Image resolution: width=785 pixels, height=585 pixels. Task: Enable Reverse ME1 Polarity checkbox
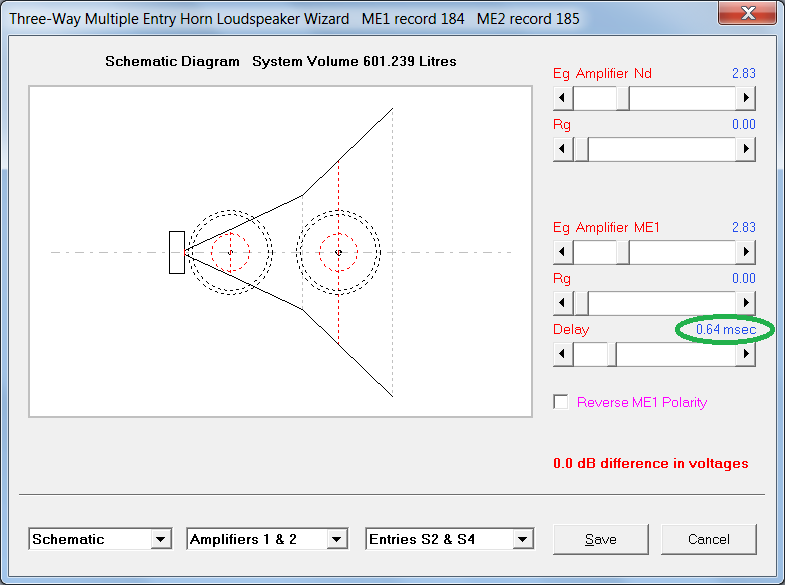point(561,402)
